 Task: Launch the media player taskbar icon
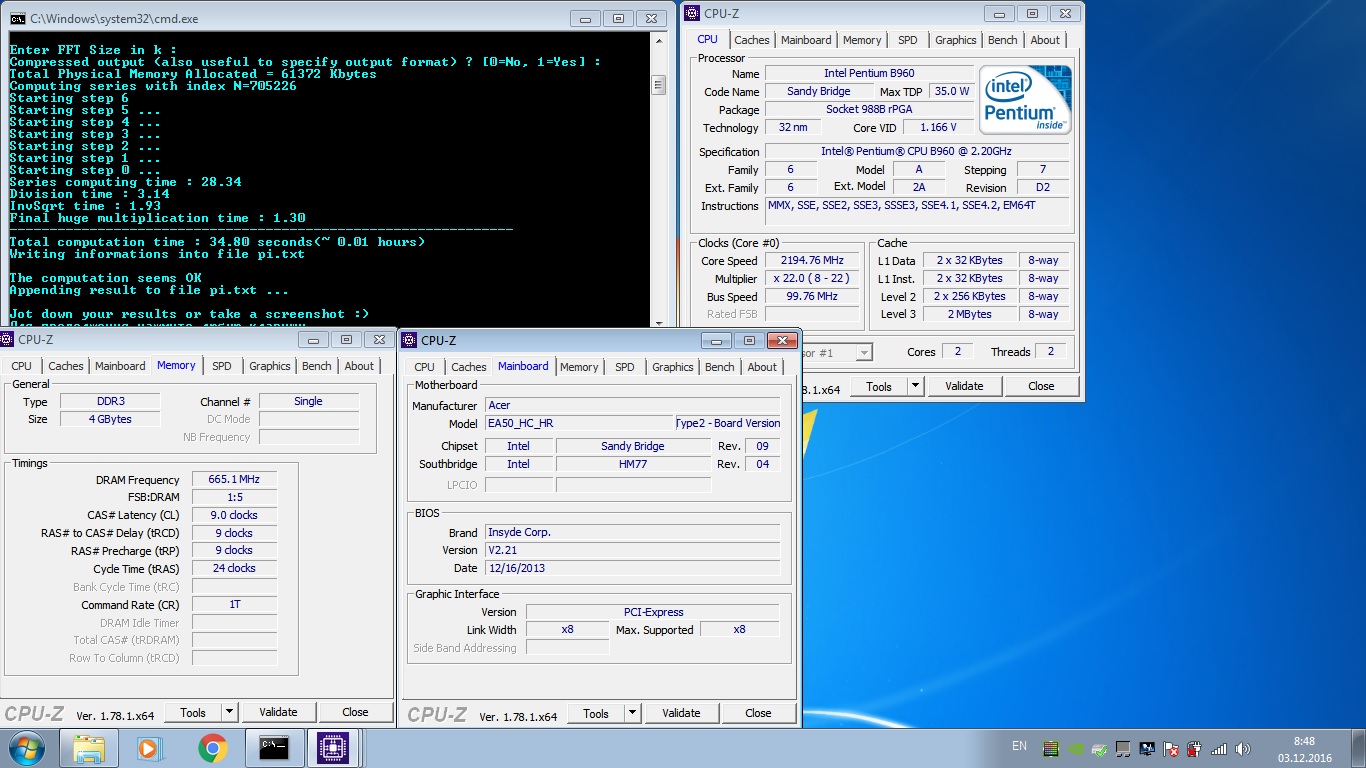(148, 748)
